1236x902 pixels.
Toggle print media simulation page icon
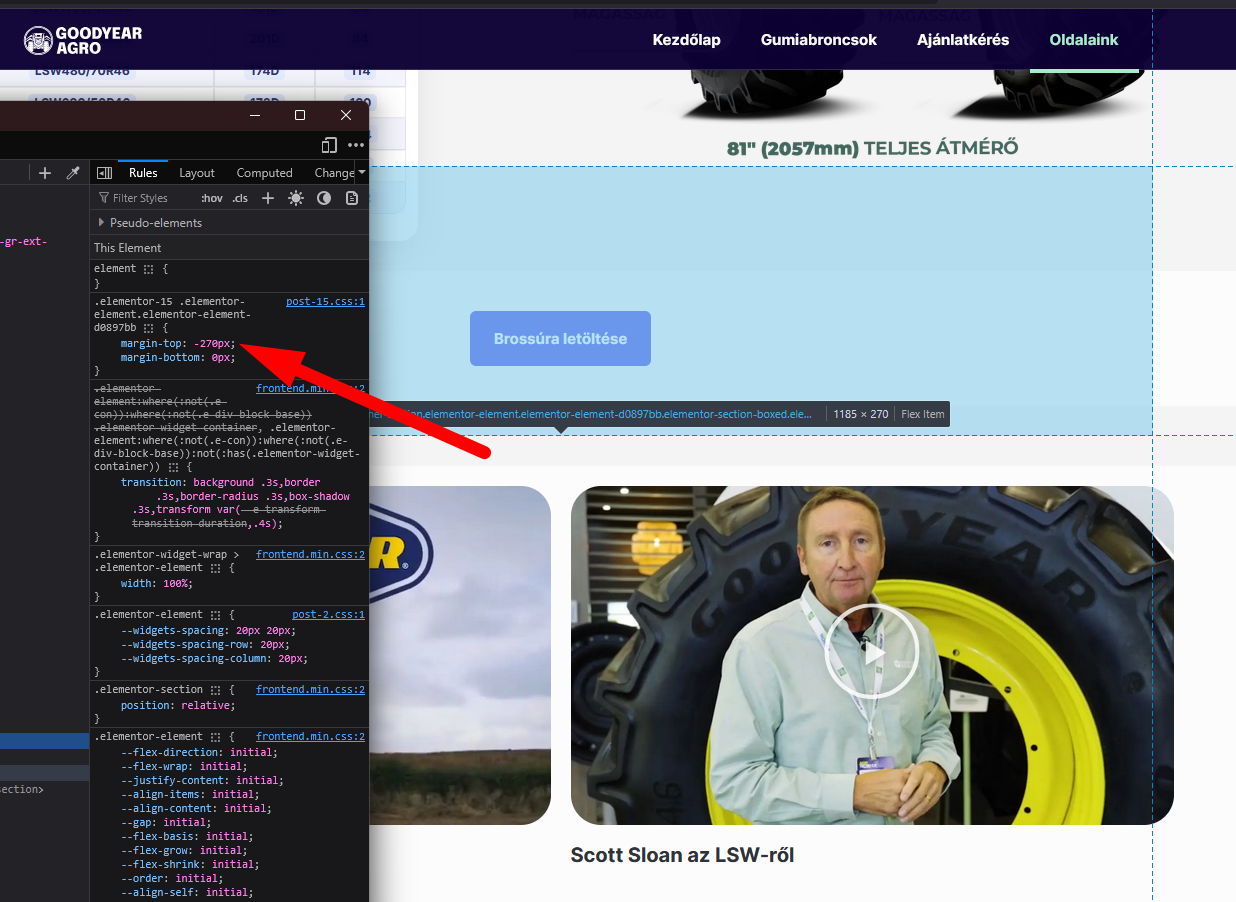tap(352, 198)
